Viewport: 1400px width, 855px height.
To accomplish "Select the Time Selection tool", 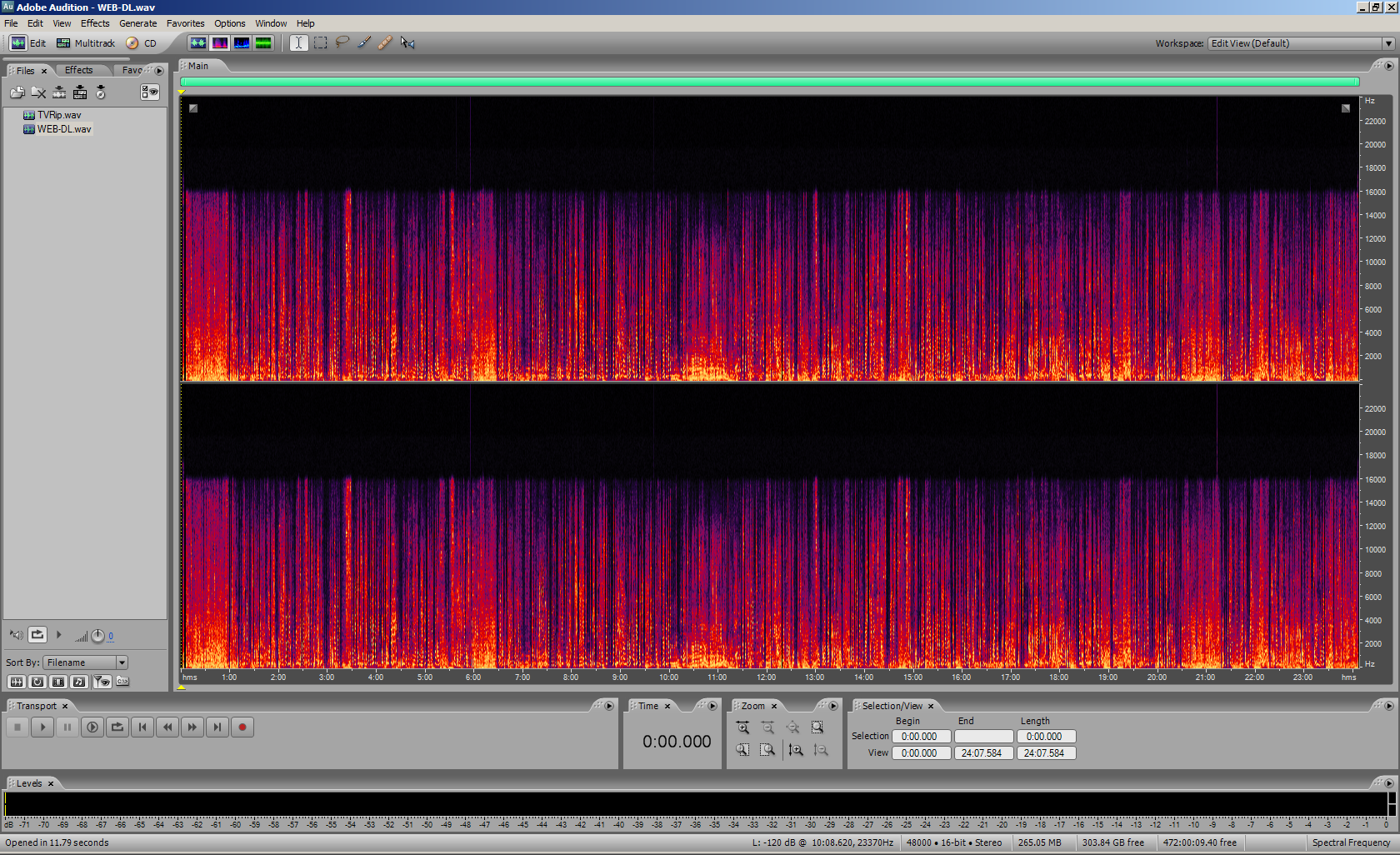I will (298, 43).
